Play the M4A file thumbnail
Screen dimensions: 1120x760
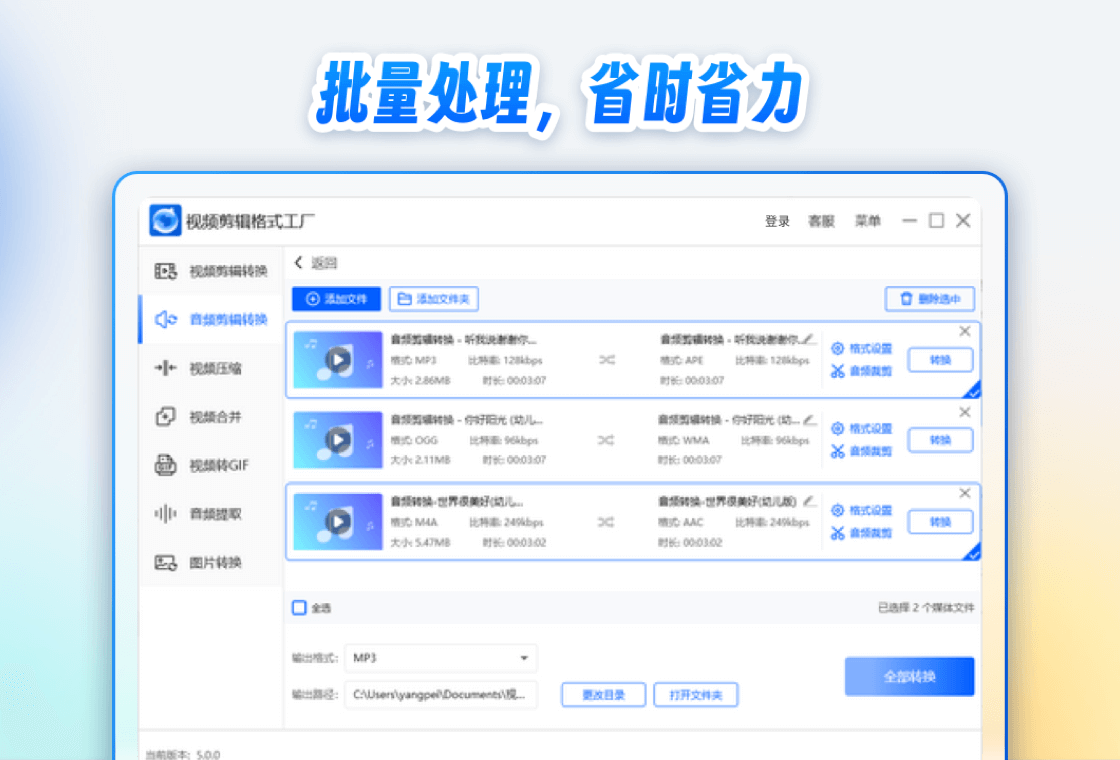pyautogui.click(x=338, y=521)
